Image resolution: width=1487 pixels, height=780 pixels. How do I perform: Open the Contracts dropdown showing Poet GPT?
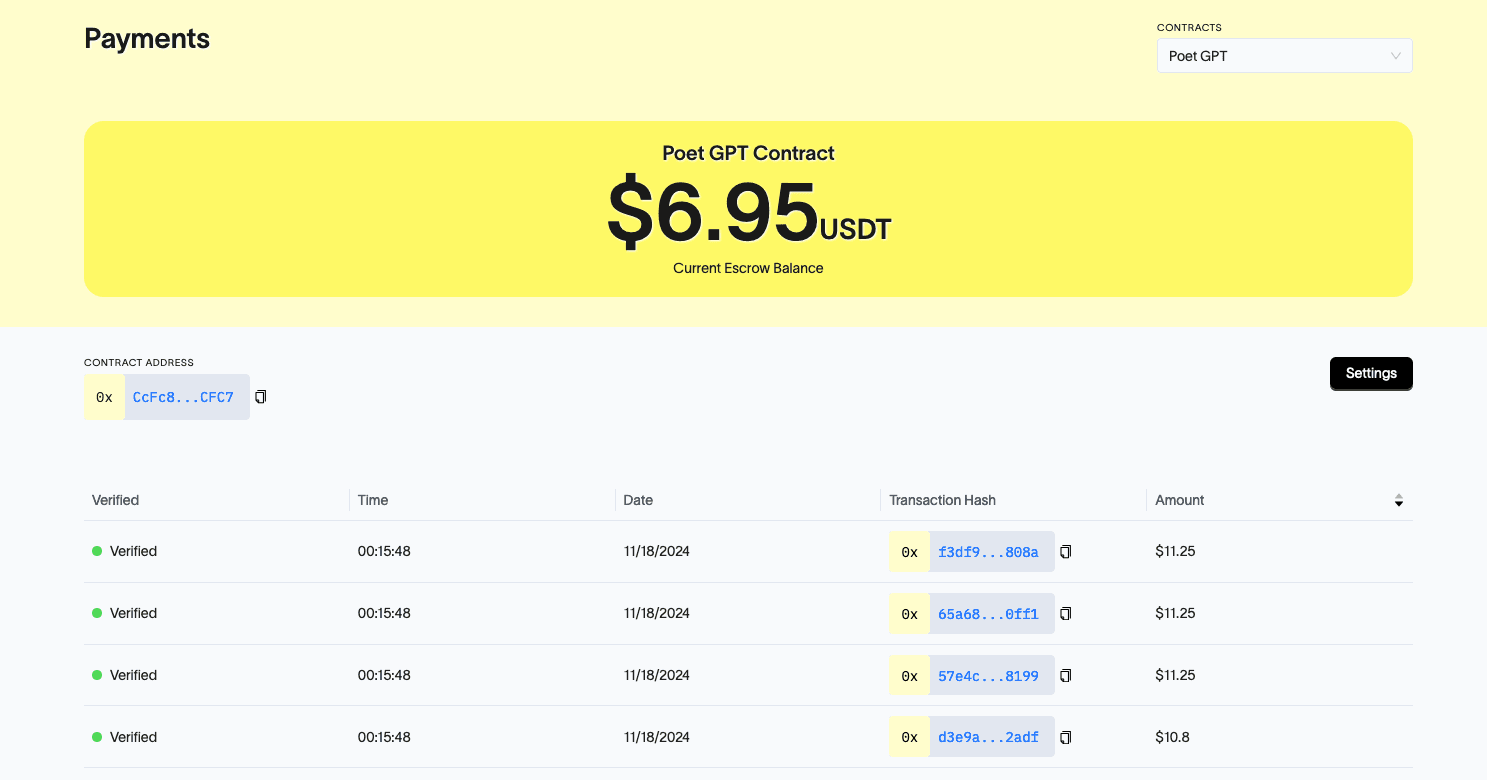(x=1283, y=56)
